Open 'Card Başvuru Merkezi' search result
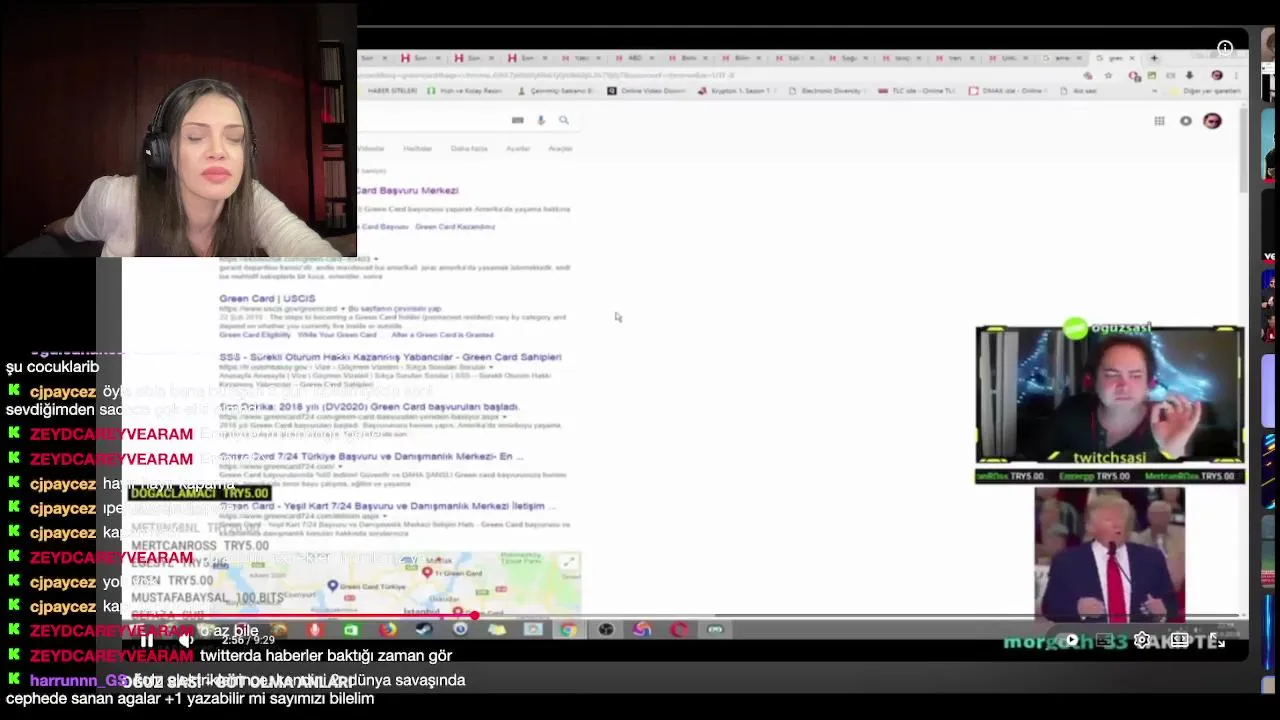This screenshot has height=720, width=1280. tap(407, 190)
